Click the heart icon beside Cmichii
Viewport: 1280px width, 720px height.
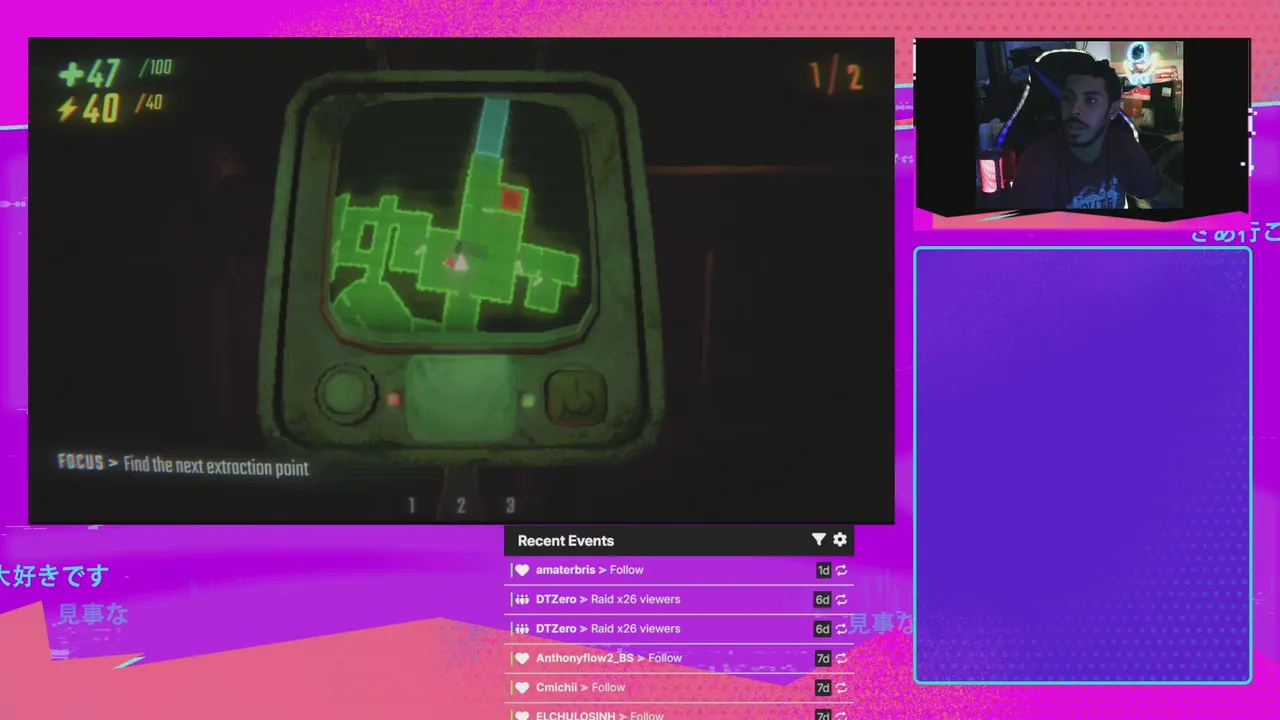pos(522,687)
